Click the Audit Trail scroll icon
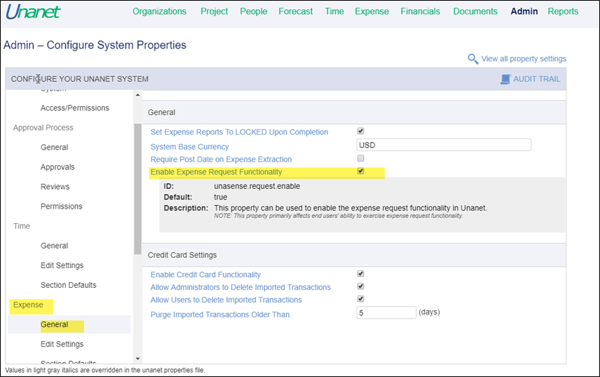The height and width of the screenshot is (377, 600). pyautogui.click(x=505, y=79)
